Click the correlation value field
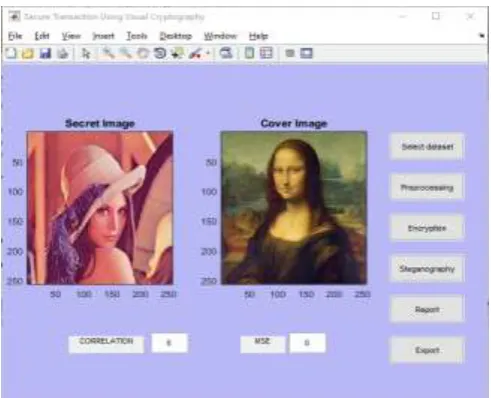 tap(170, 343)
